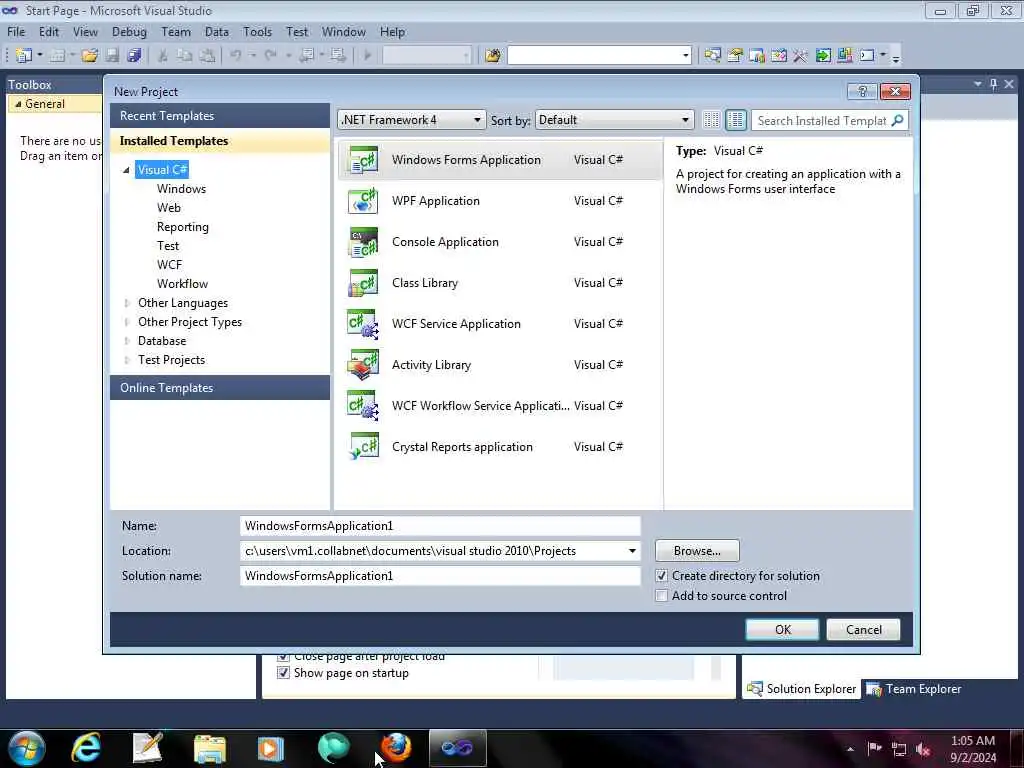The width and height of the screenshot is (1024, 768).
Task: Toggle Close page after project load checkbox
Action: (283, 656)
